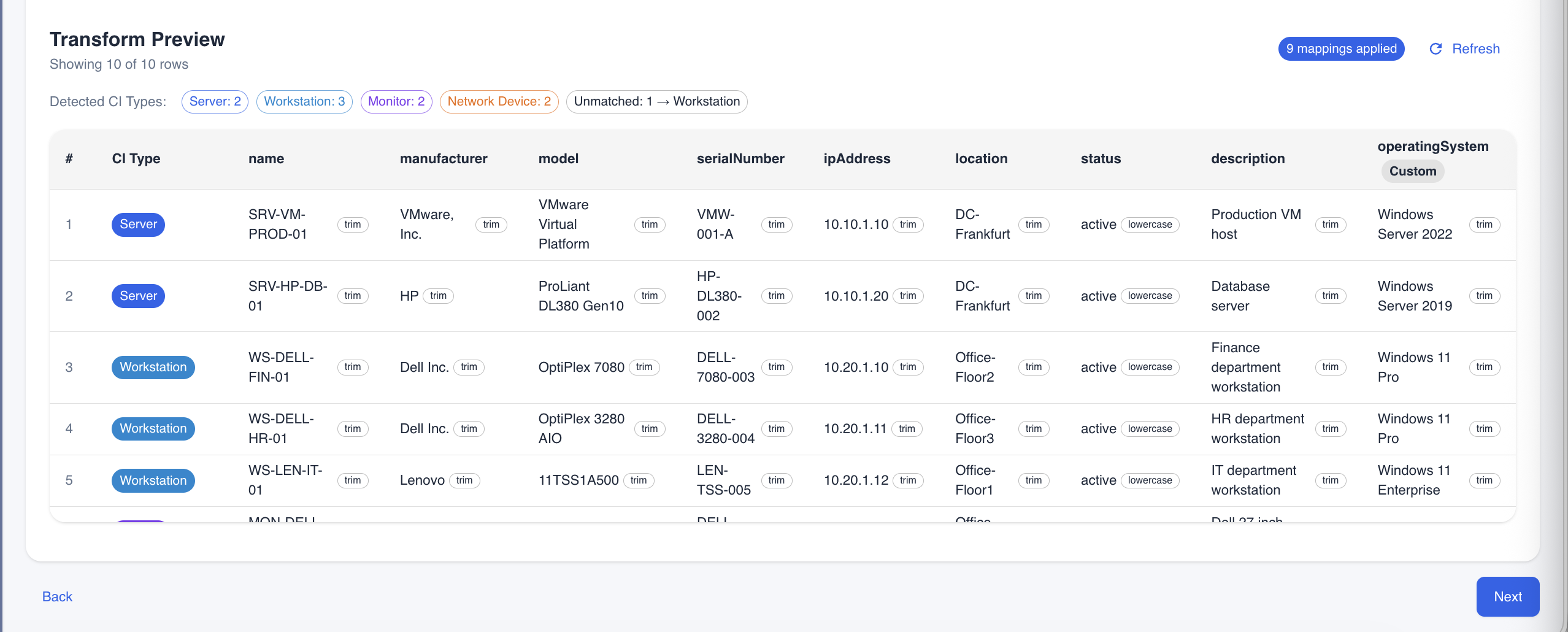Click the Custom tag under operatingSystem
The width and height of the screenshot is (1568, 632).
1412,171
